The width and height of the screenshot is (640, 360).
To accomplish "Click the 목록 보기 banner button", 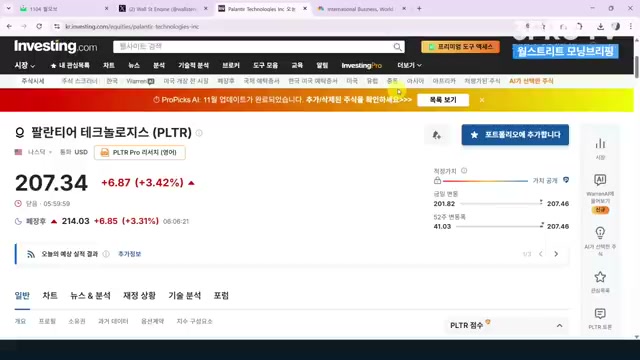I will point(443,100).
